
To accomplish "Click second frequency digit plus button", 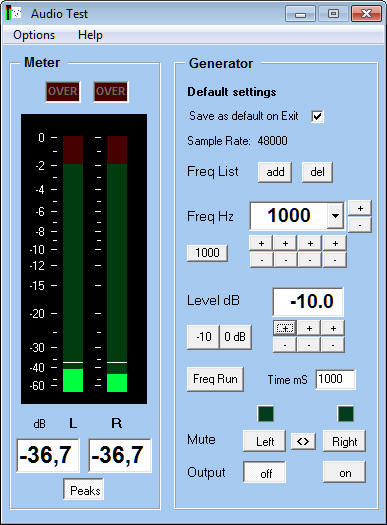I will click(285, 243).
